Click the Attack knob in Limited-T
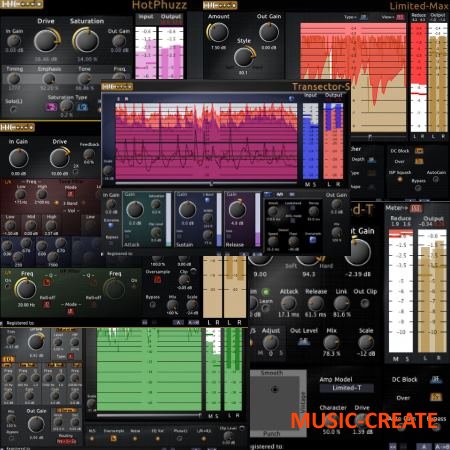 [x=288, y=303]
